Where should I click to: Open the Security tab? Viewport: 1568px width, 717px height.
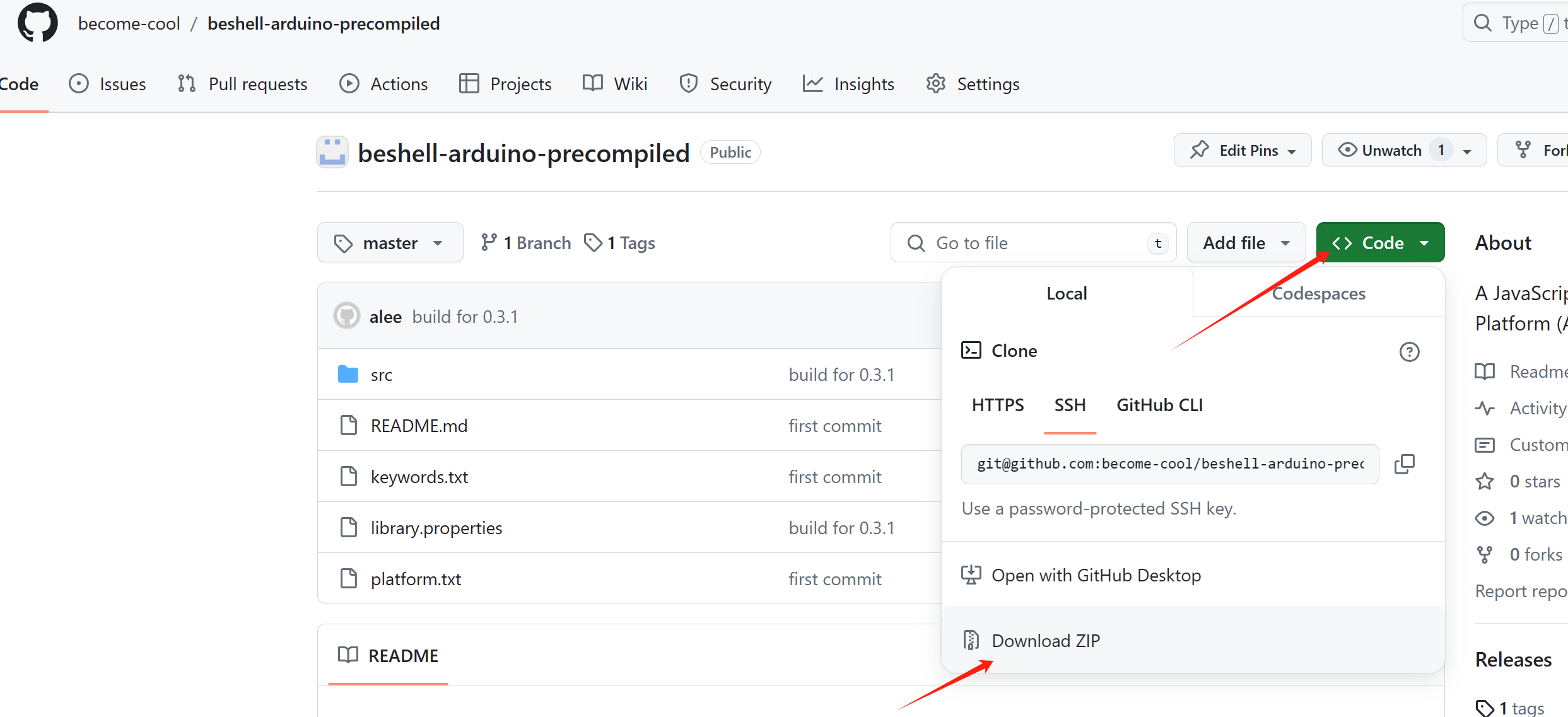725,84
